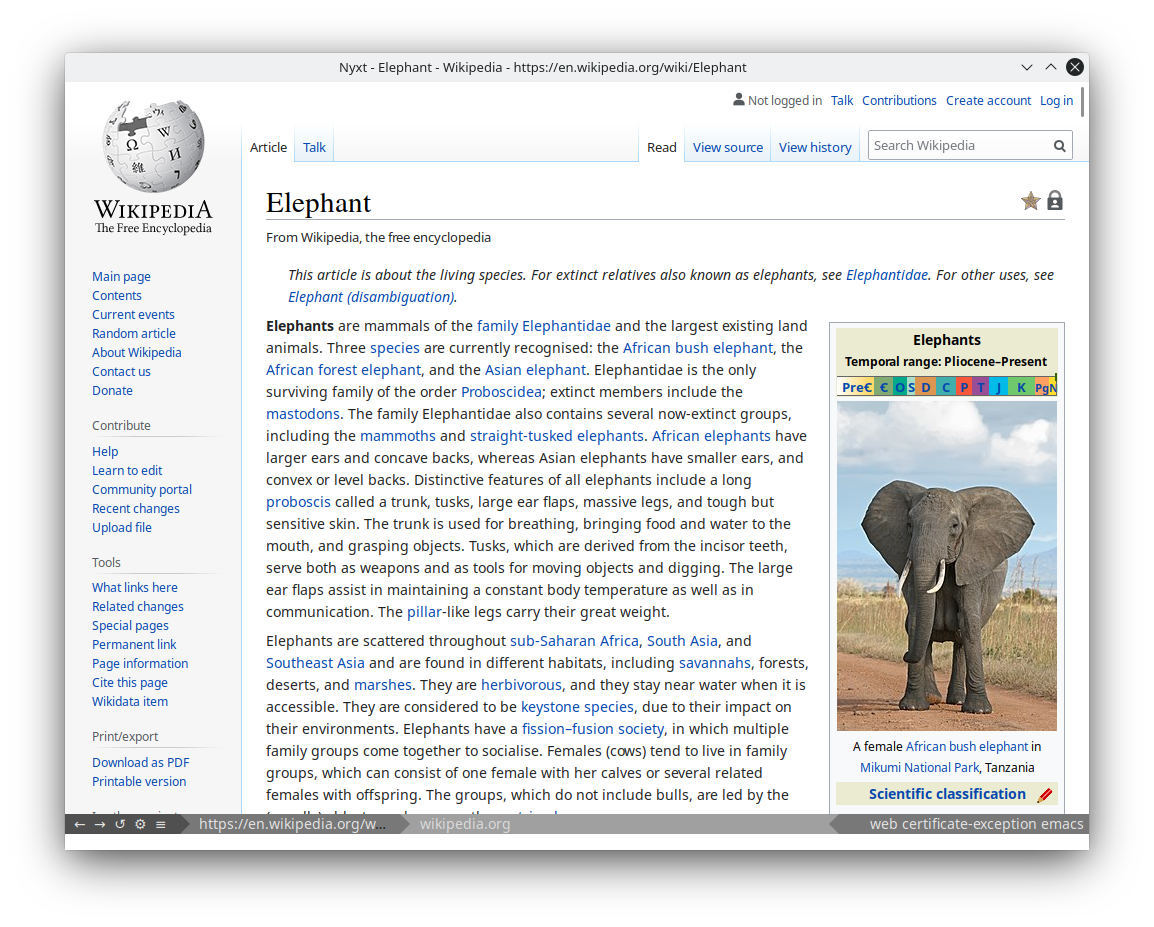Go forward using the right arrow icon

[100, 824]
